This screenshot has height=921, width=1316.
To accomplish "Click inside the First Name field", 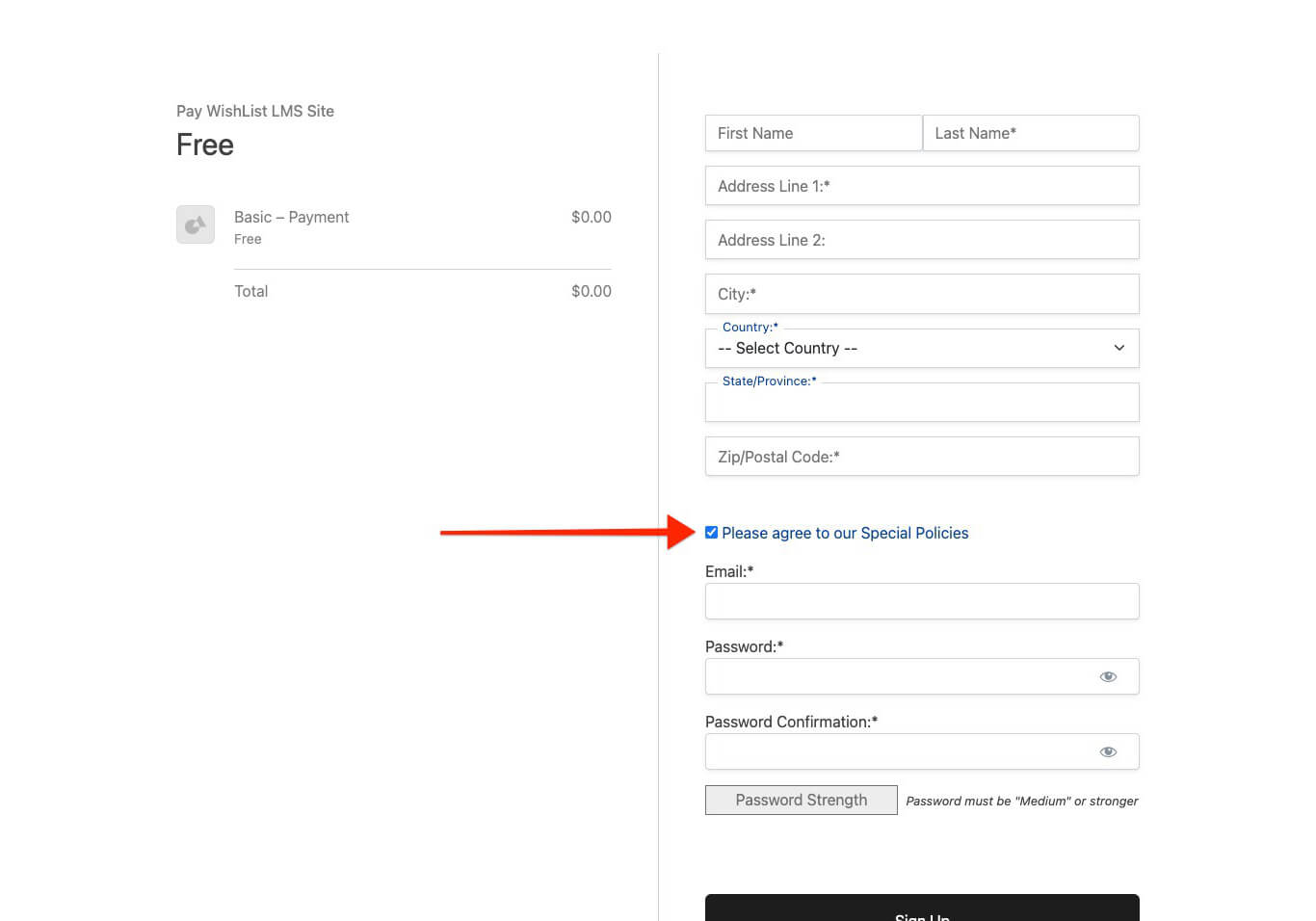I will (813, 133).
